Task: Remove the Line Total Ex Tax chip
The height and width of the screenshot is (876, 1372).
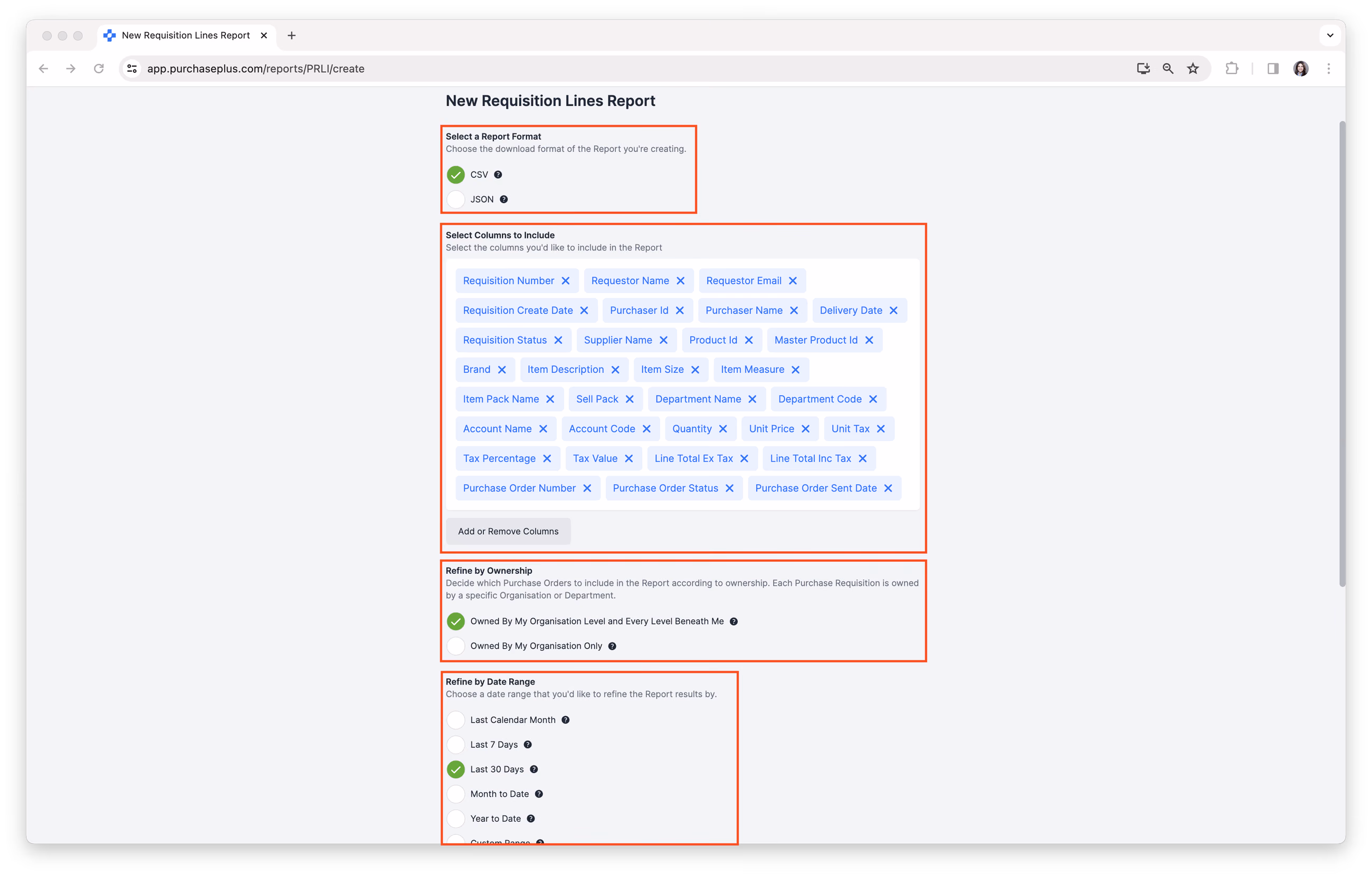Action: click(x=744, y=458)
